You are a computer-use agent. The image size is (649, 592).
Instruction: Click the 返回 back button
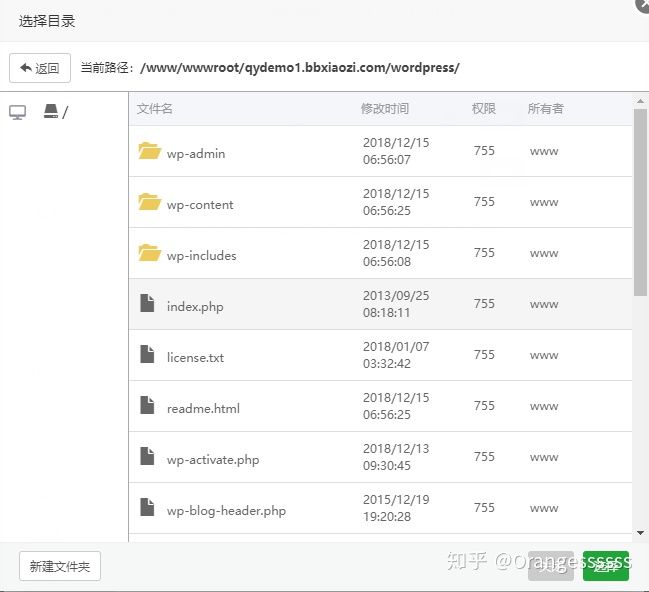[x=40, y=68]
